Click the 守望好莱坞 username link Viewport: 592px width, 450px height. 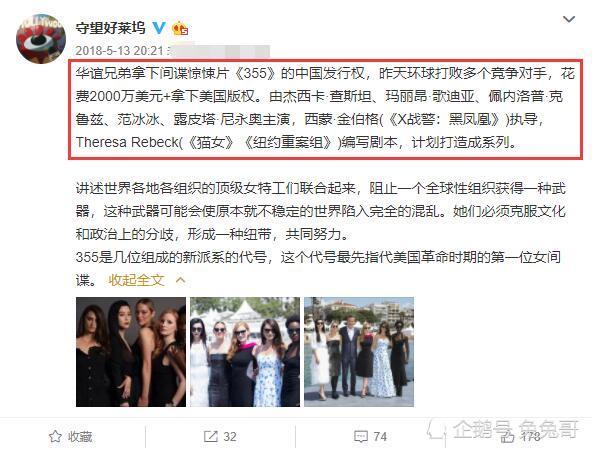point(110,28)
